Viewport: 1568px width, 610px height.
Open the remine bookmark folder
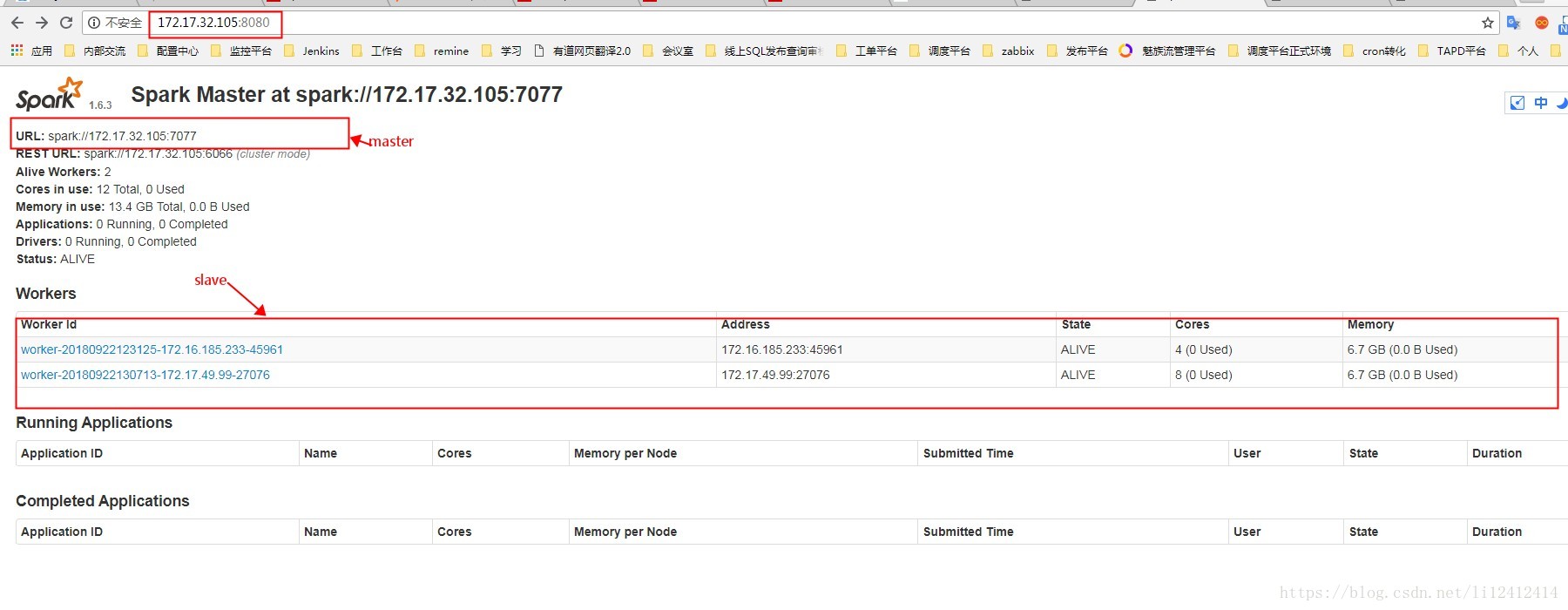point(442,51)
